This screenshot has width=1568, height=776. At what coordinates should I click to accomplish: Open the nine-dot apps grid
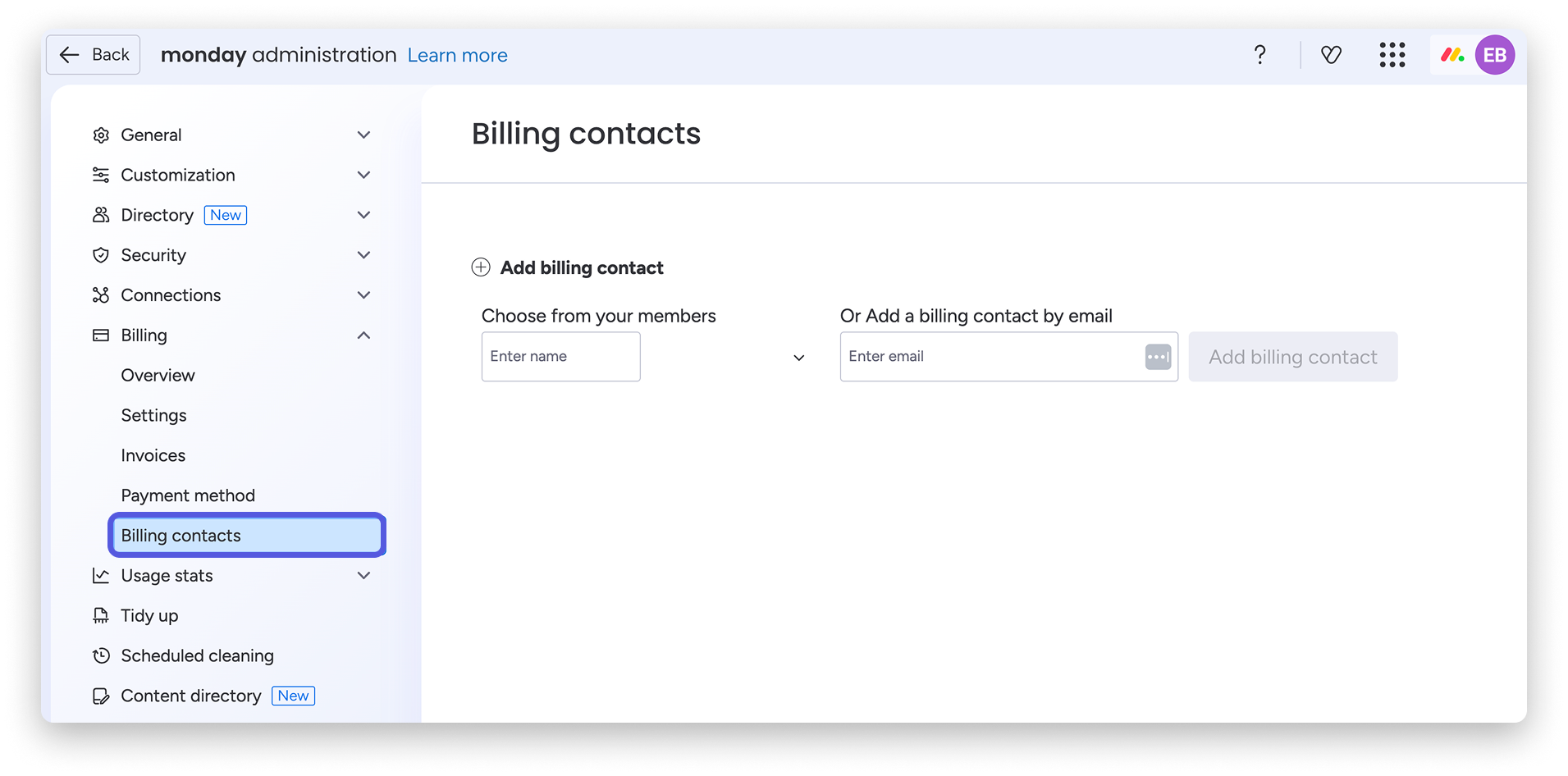pyautogui.click(x=1392, y=55)
